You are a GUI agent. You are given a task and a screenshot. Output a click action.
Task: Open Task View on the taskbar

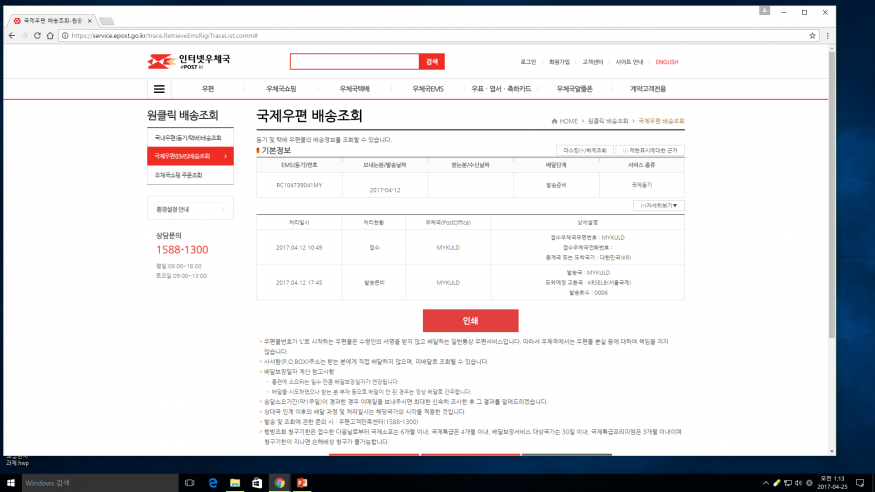click(190, 483)
